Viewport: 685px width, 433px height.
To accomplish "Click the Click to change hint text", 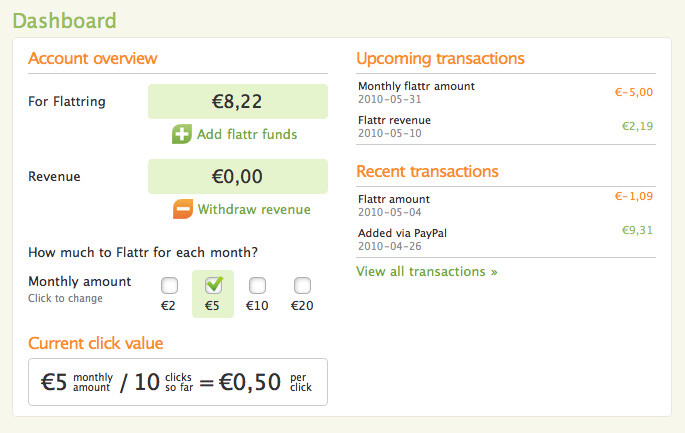I will (66, 298).
